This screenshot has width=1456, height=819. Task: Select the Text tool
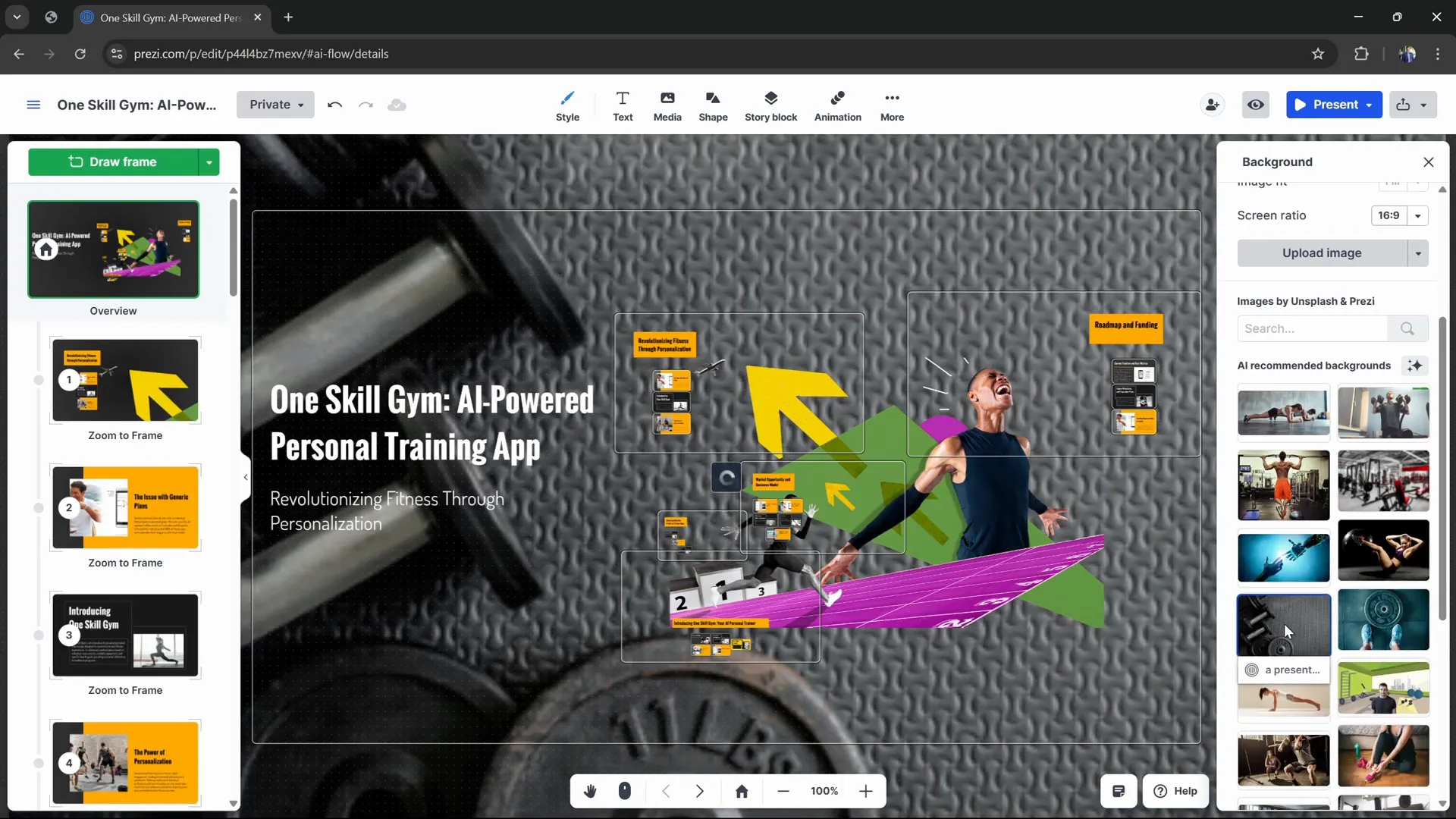(623, 106)
